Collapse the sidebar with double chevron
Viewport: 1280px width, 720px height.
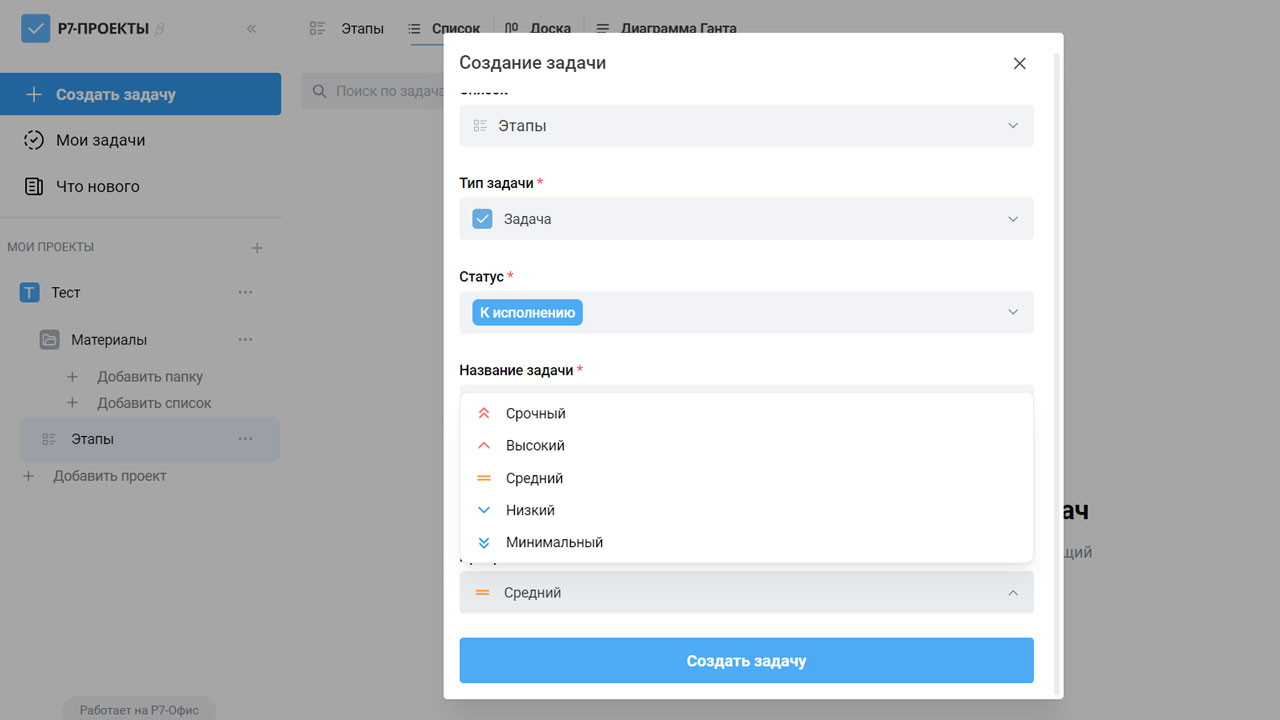point(251,29)
